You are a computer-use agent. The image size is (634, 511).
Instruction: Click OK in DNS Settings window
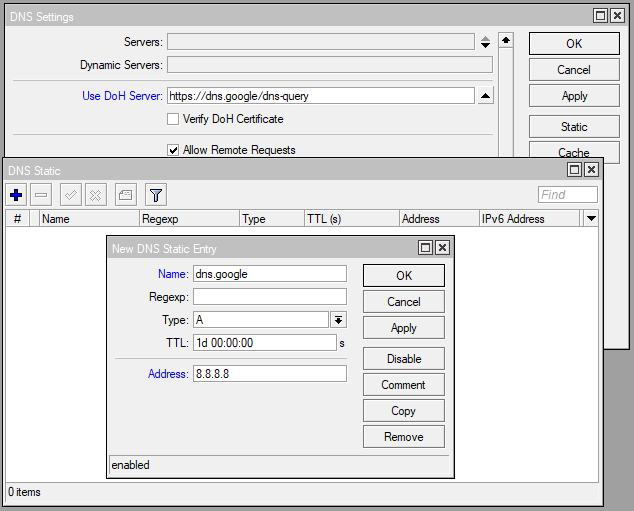(x=574, y=44)
